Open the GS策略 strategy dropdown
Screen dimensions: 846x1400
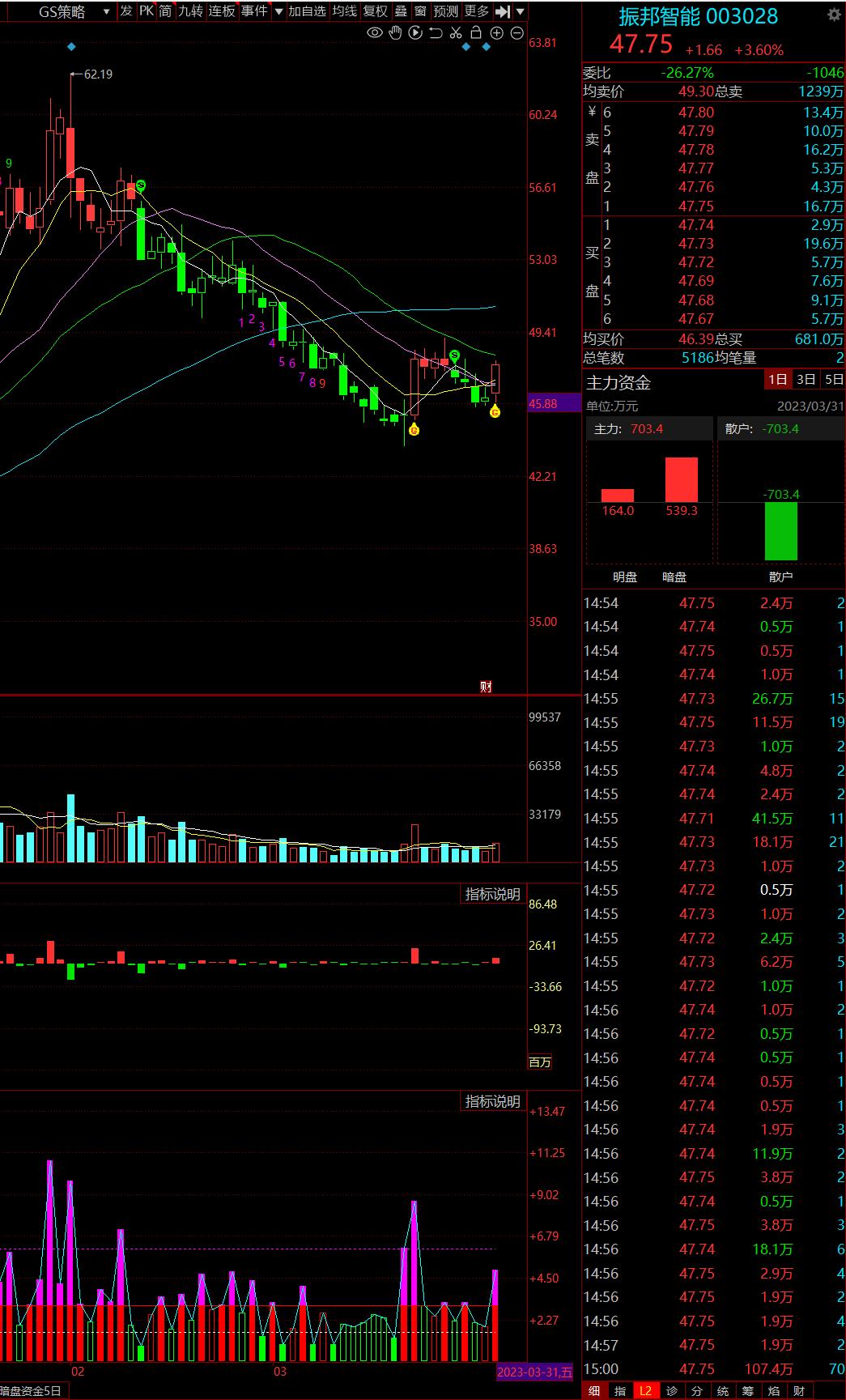click(x=73, y=11)
